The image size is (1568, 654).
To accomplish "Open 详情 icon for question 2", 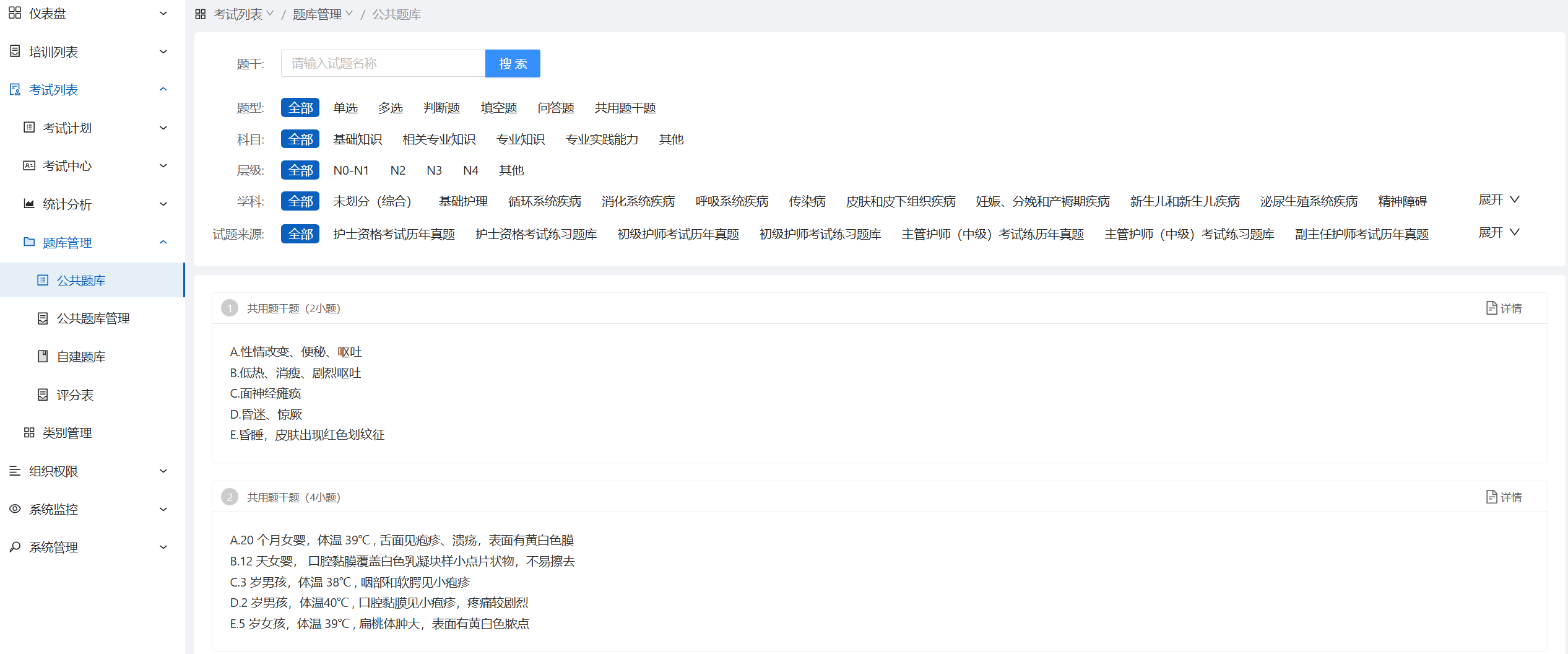I will [1491, 497].
